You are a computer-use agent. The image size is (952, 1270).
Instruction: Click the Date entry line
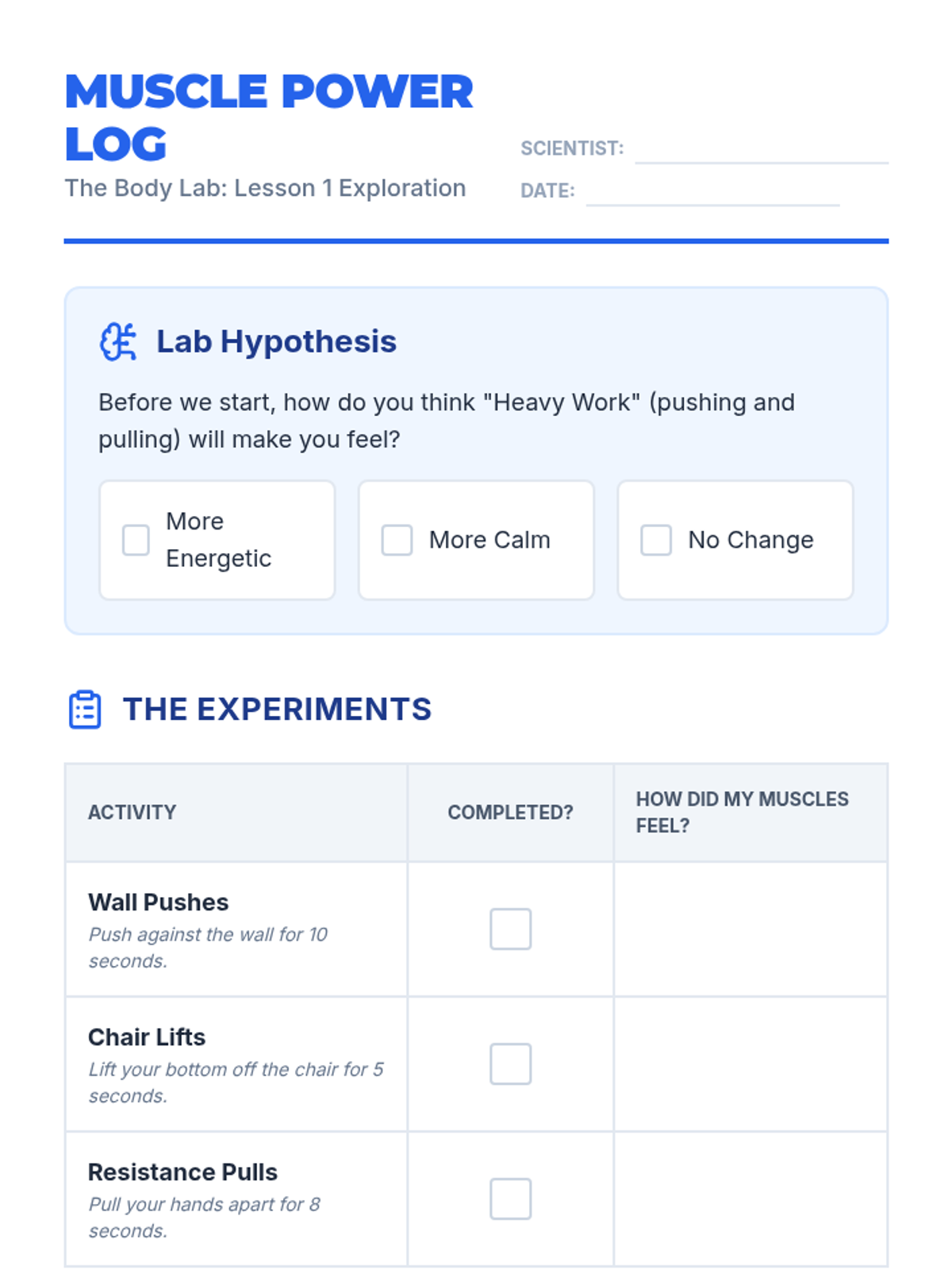(712, 193)
